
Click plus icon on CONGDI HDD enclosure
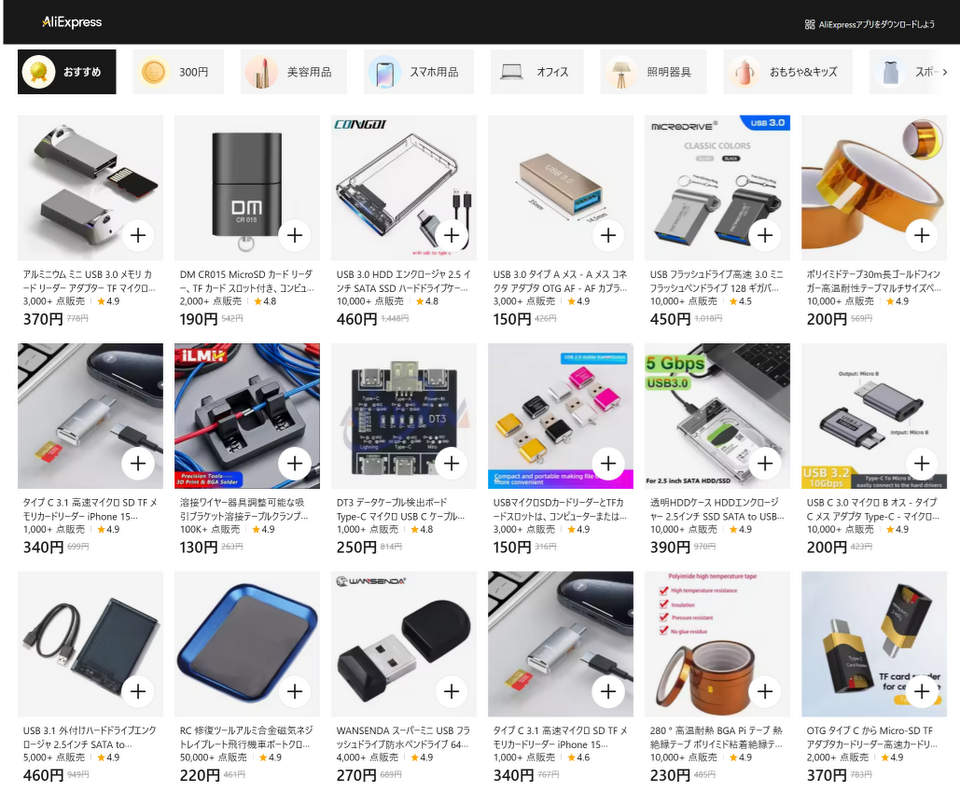451,235
